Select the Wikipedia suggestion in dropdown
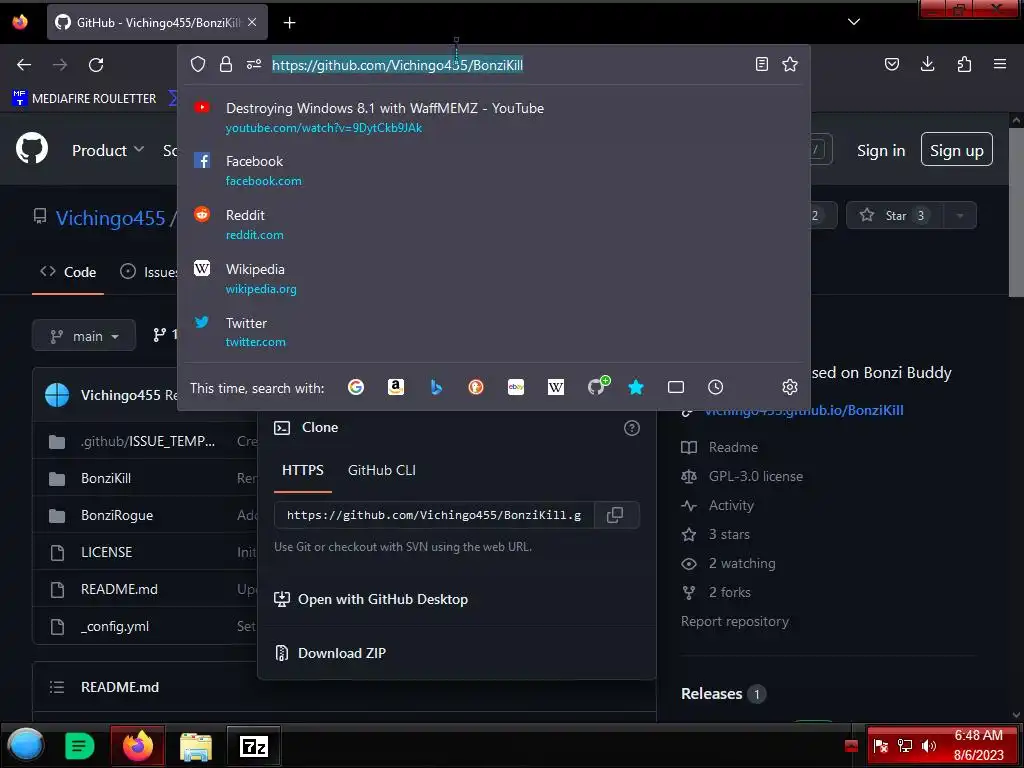 [494, 278]
